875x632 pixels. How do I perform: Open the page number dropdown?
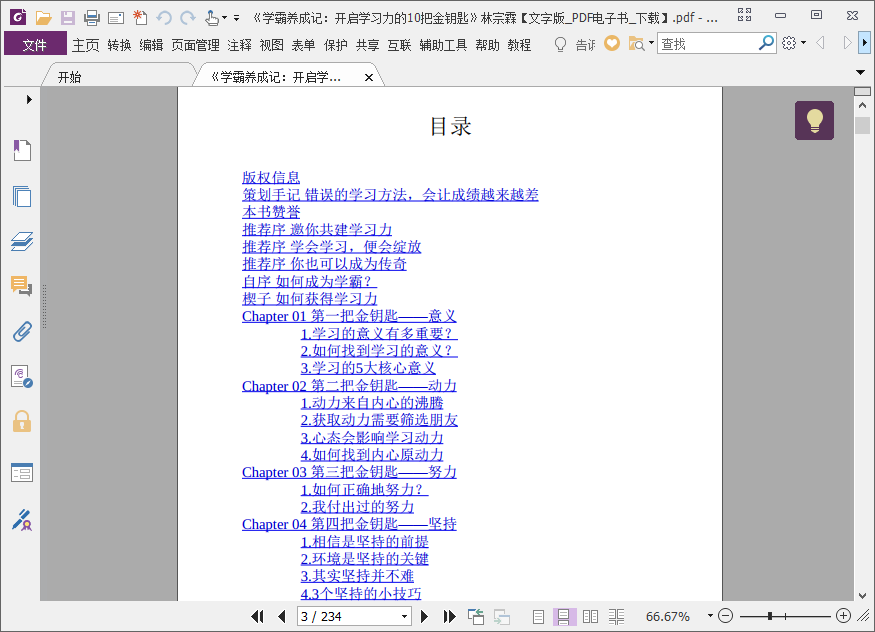tap(405, 616)
